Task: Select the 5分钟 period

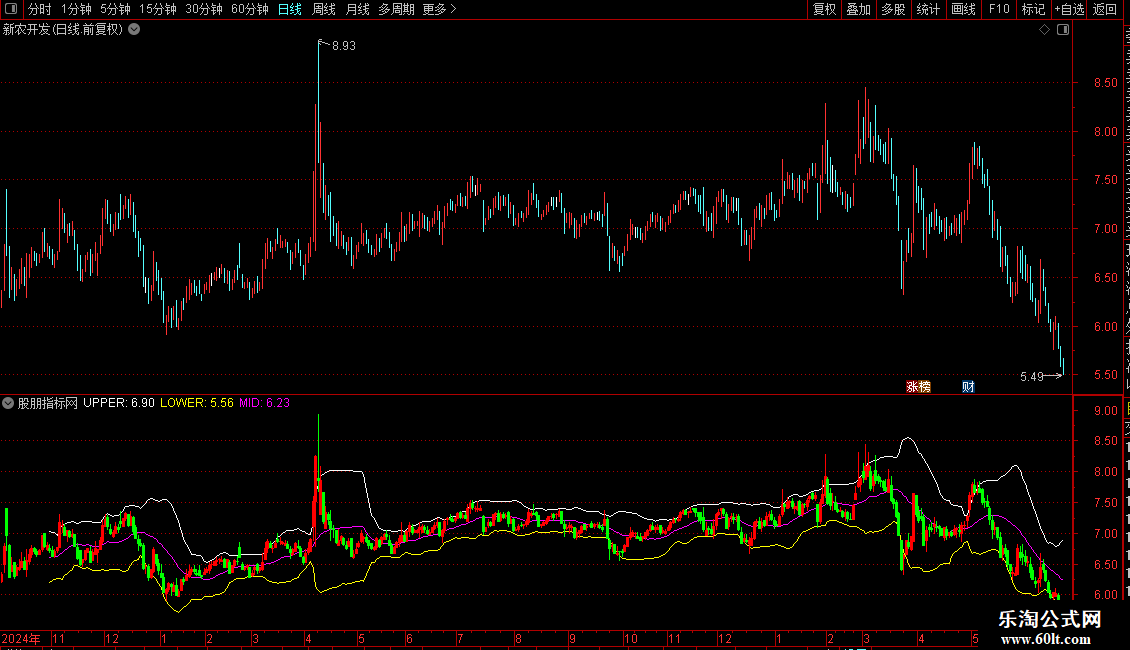Action: coord(115,9)
